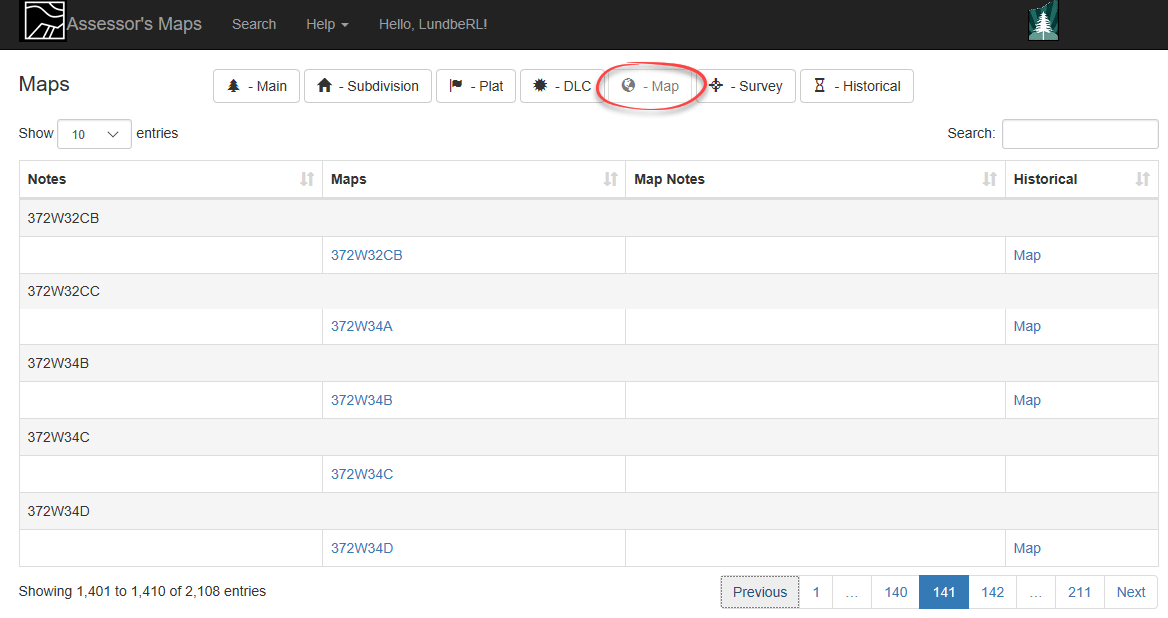Expand the Help menu in navbar
1168x618 pixels.
click(327, 25)
